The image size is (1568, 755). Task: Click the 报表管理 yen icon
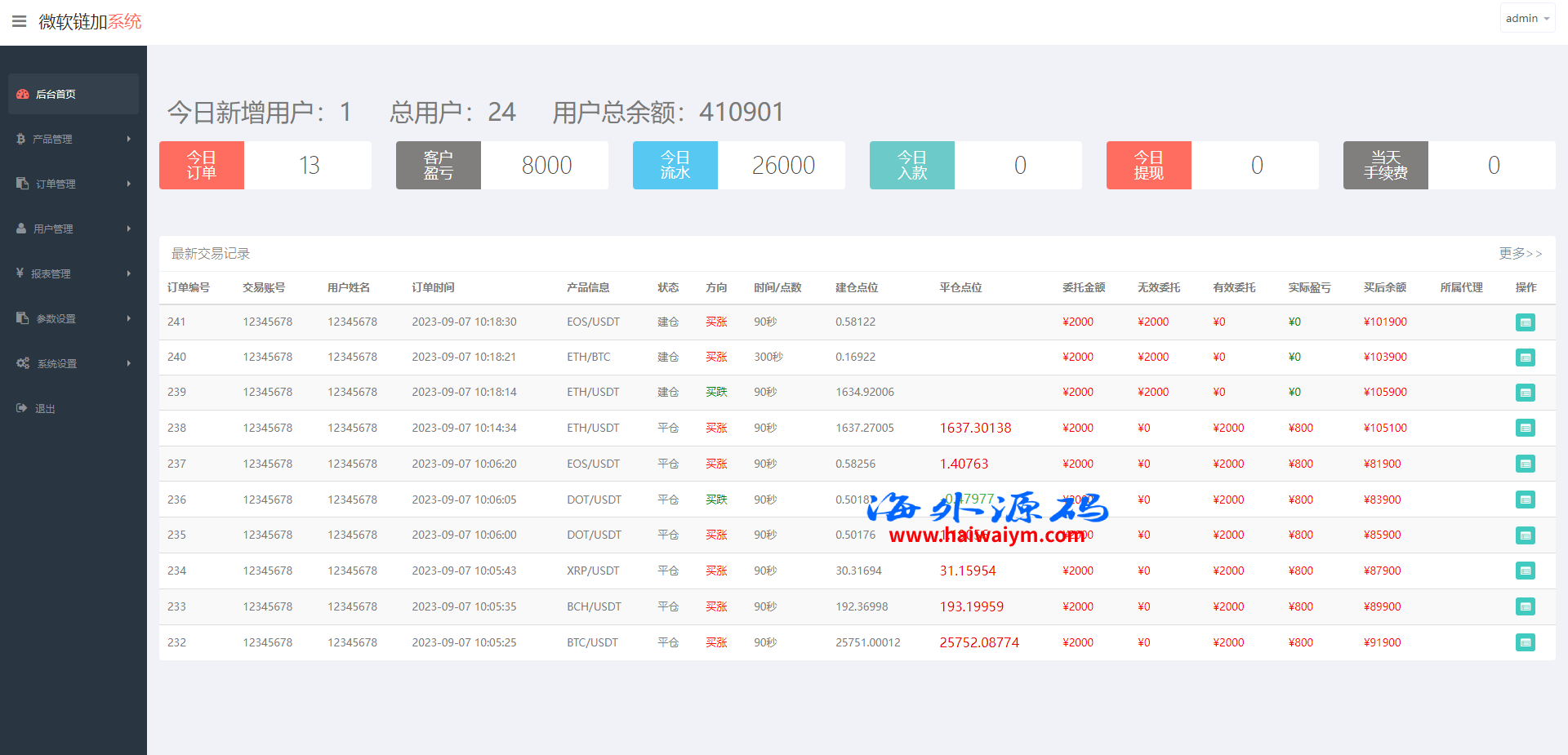tap(20, 273)
